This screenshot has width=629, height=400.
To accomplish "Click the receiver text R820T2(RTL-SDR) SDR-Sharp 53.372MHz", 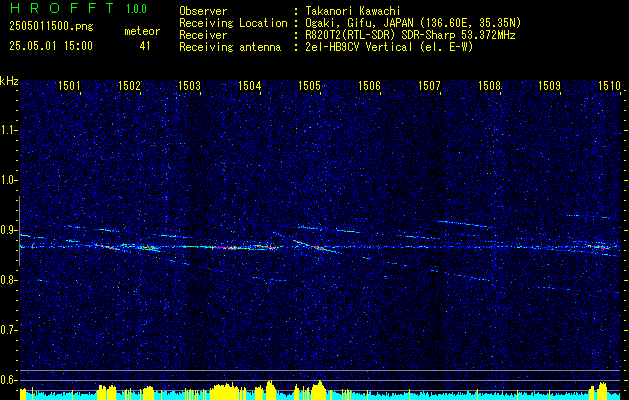I will pyautogui.click(x=408, y=35).
